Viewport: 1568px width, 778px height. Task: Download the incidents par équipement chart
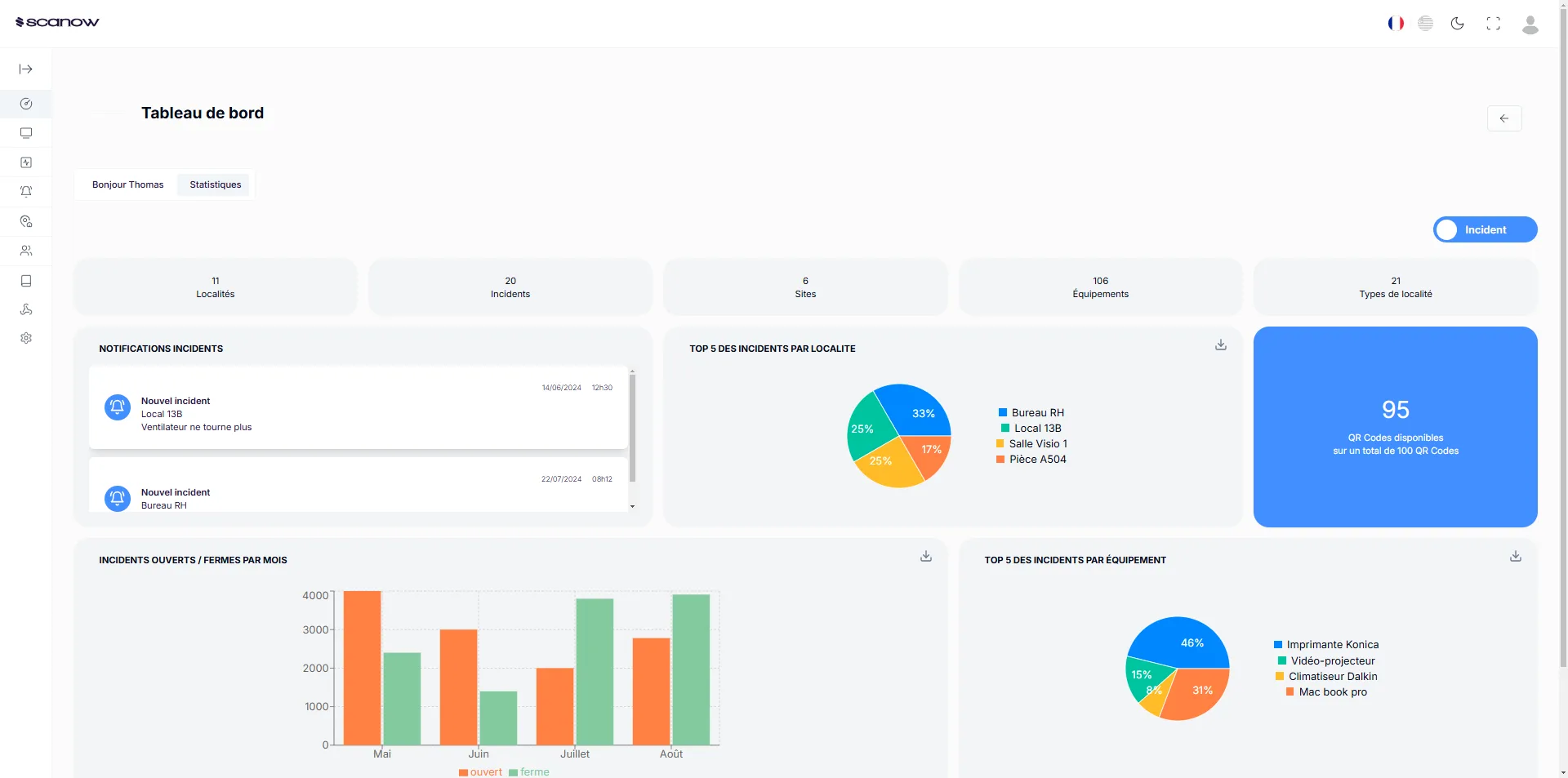pyautogui.click(x=1515, y=556)
